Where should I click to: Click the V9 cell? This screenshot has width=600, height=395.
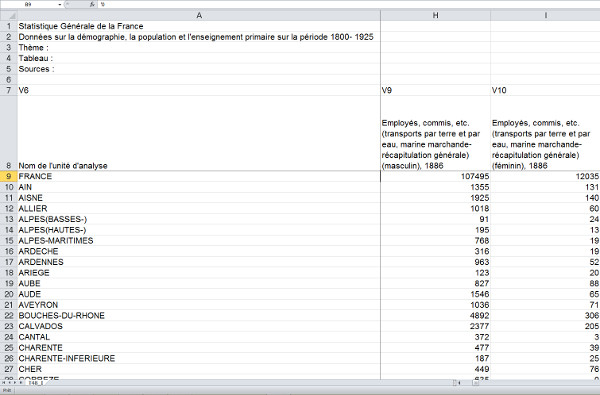(x=435, y=90)
